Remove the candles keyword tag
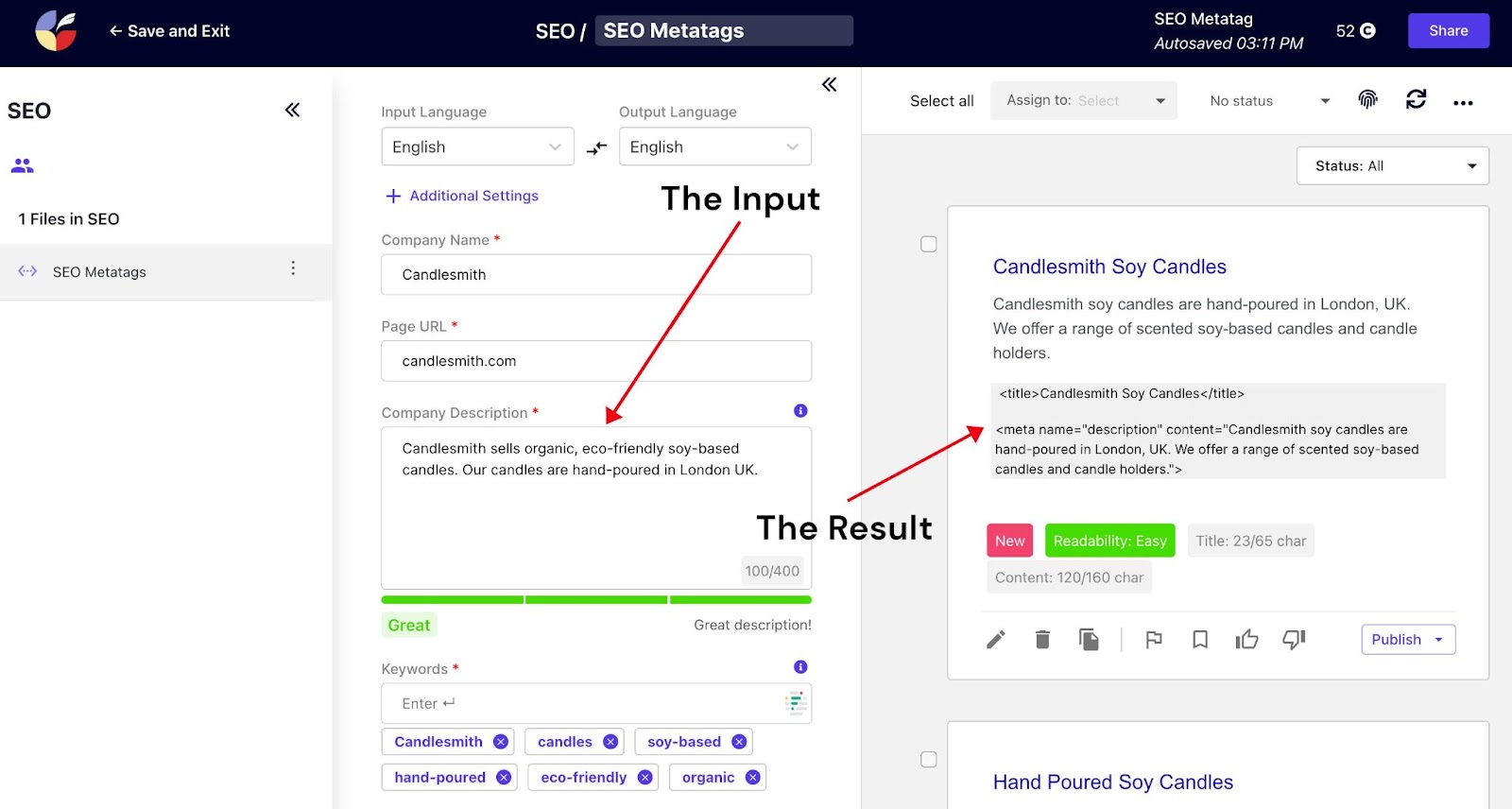Viewport: 1512px width, 809px height. [610, 742]
